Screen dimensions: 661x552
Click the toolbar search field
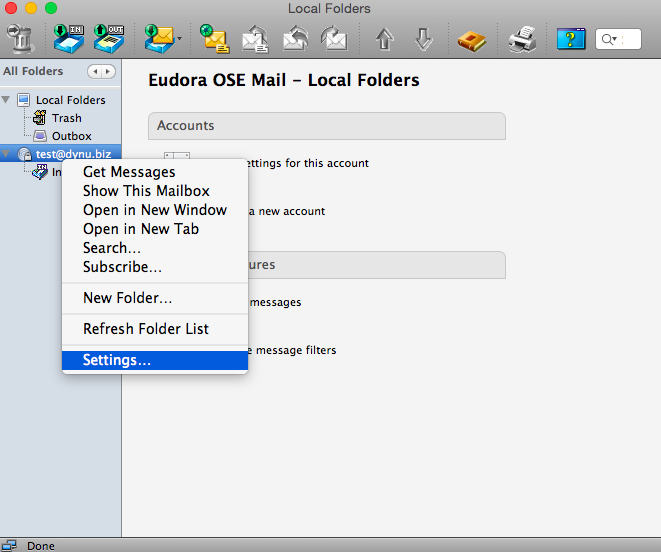(618, 39)
